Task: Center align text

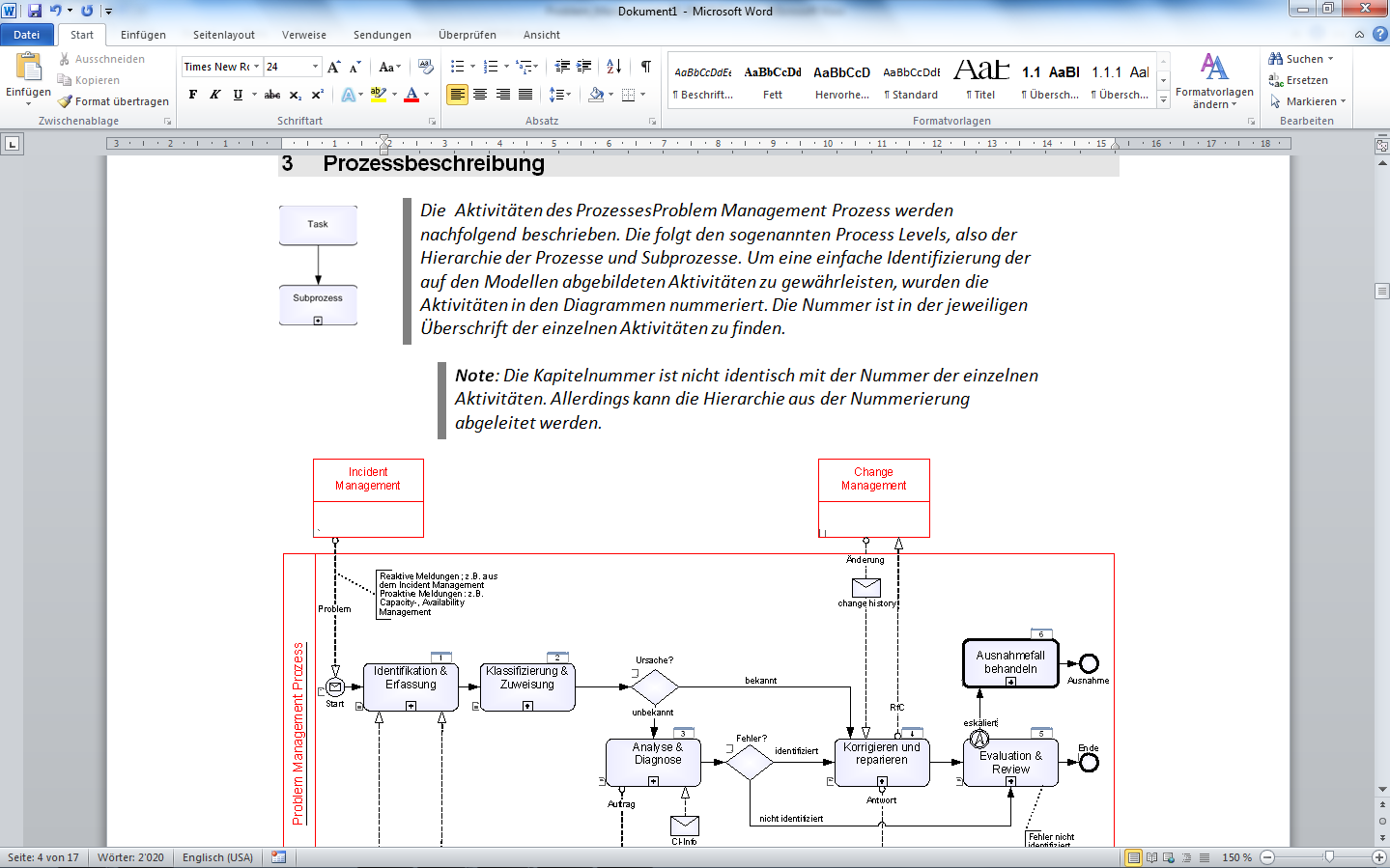Action: click(x=480, y=95)
